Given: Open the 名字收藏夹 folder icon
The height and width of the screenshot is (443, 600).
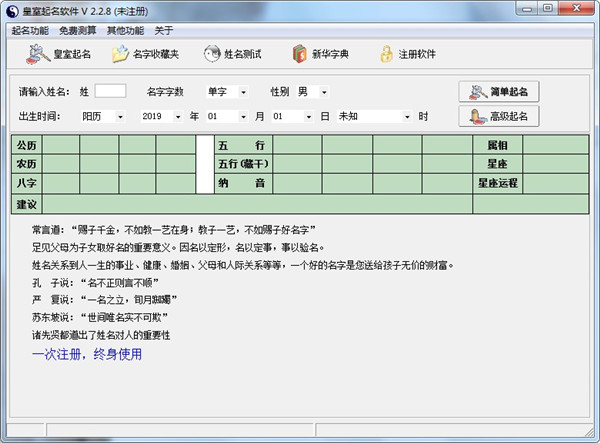Looking at the screenshot, I should click(120, 54).
